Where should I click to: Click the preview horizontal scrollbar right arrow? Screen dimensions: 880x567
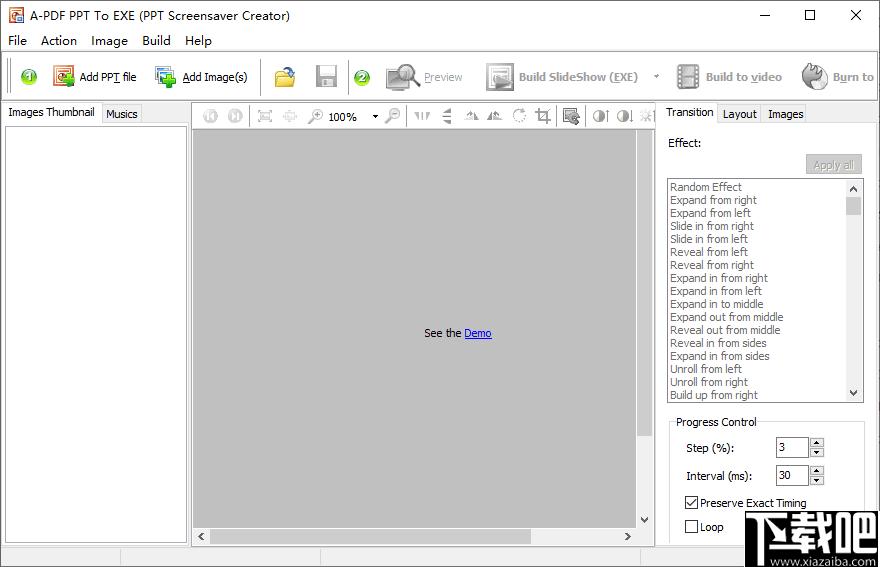627,537
